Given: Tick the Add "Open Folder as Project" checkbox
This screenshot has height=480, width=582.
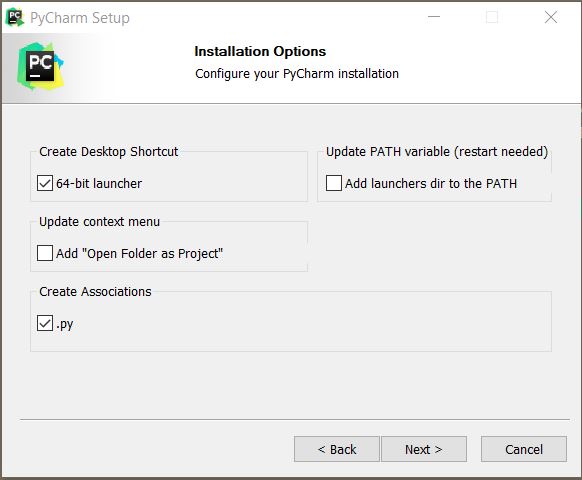Looking at the screenshot, I should 45,253.
